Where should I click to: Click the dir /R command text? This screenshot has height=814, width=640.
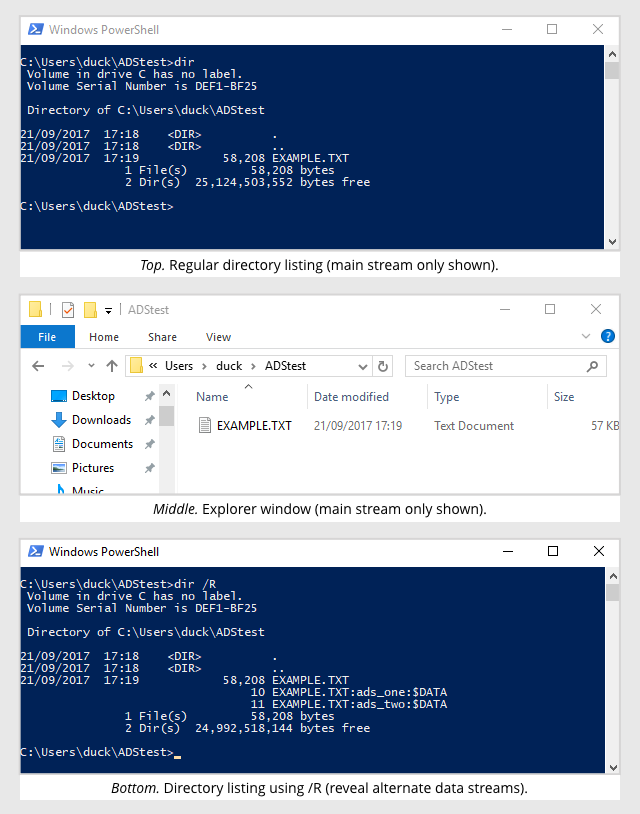[x=195, y=584]
